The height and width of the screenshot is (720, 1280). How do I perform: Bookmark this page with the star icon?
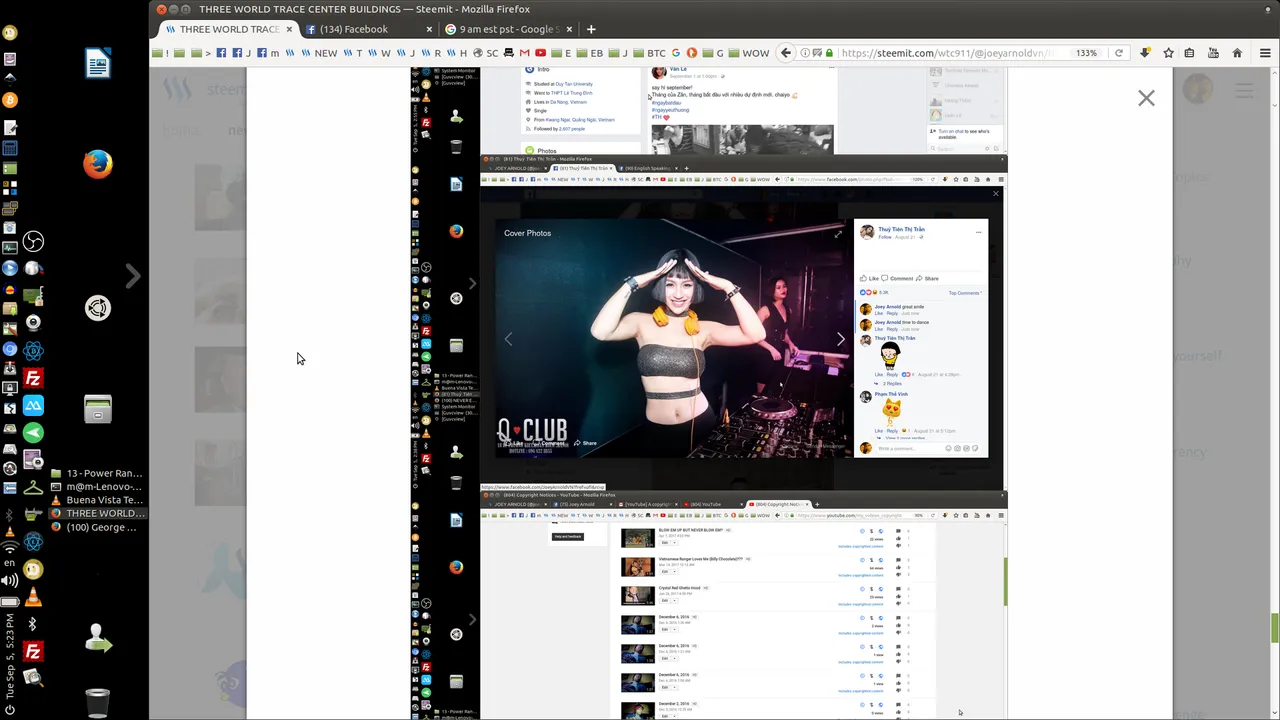[1168, 53]
